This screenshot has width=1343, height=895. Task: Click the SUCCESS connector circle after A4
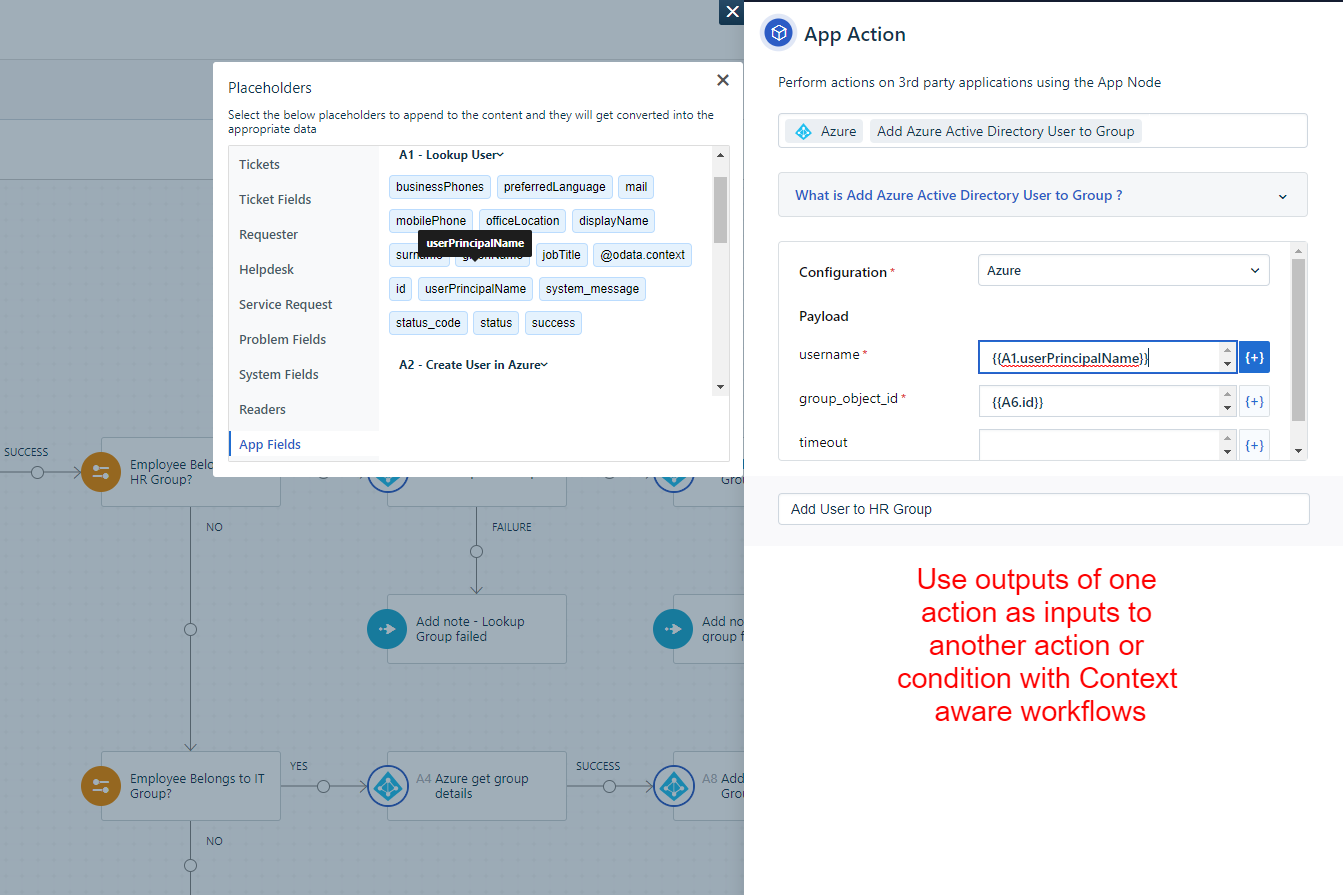609,786
